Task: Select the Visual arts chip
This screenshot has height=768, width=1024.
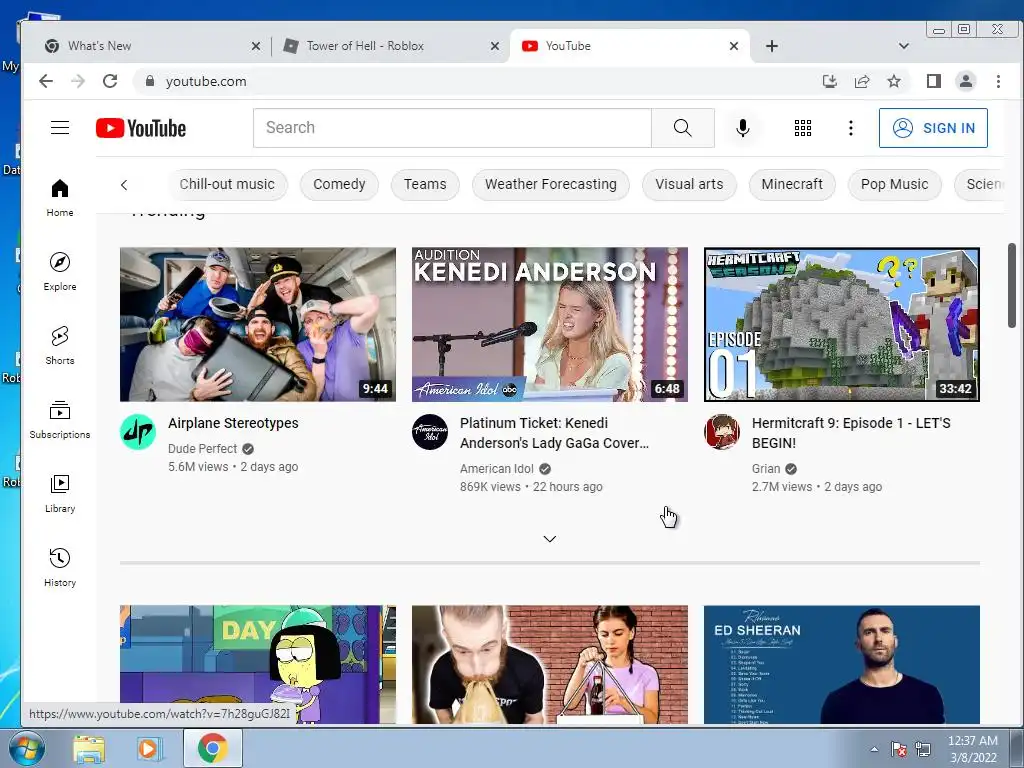Action: tap(689, 184)
